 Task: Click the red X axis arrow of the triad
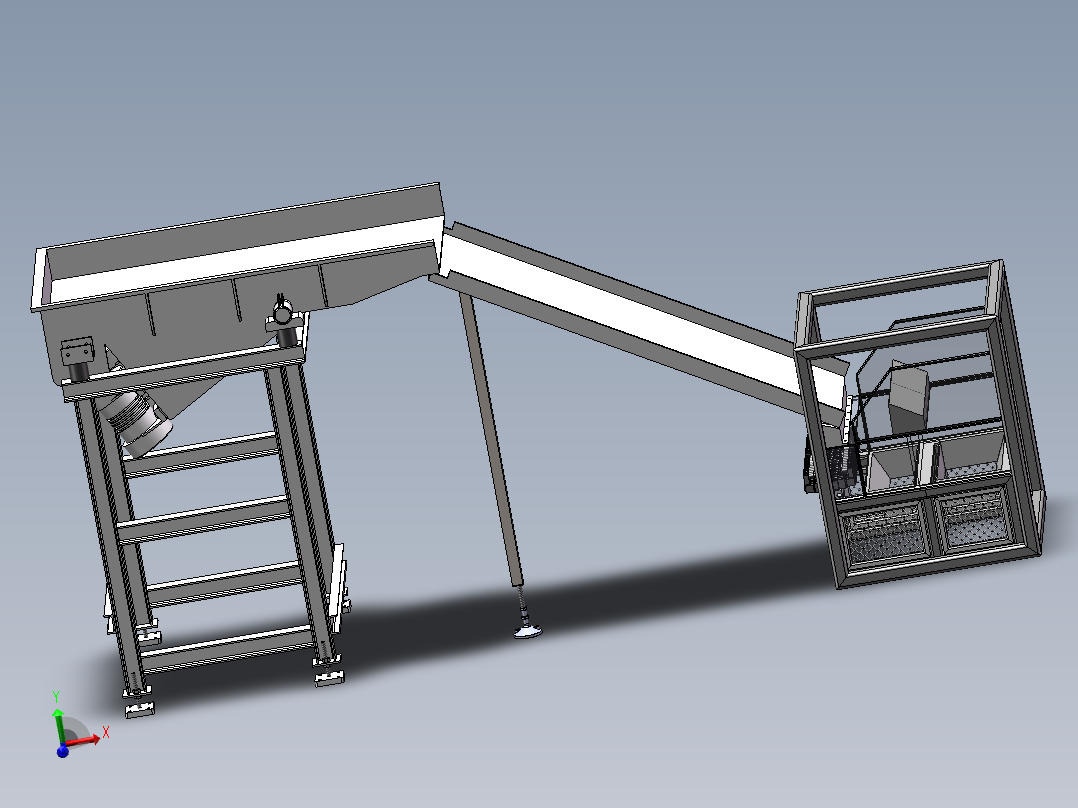(x=84, y=741)
